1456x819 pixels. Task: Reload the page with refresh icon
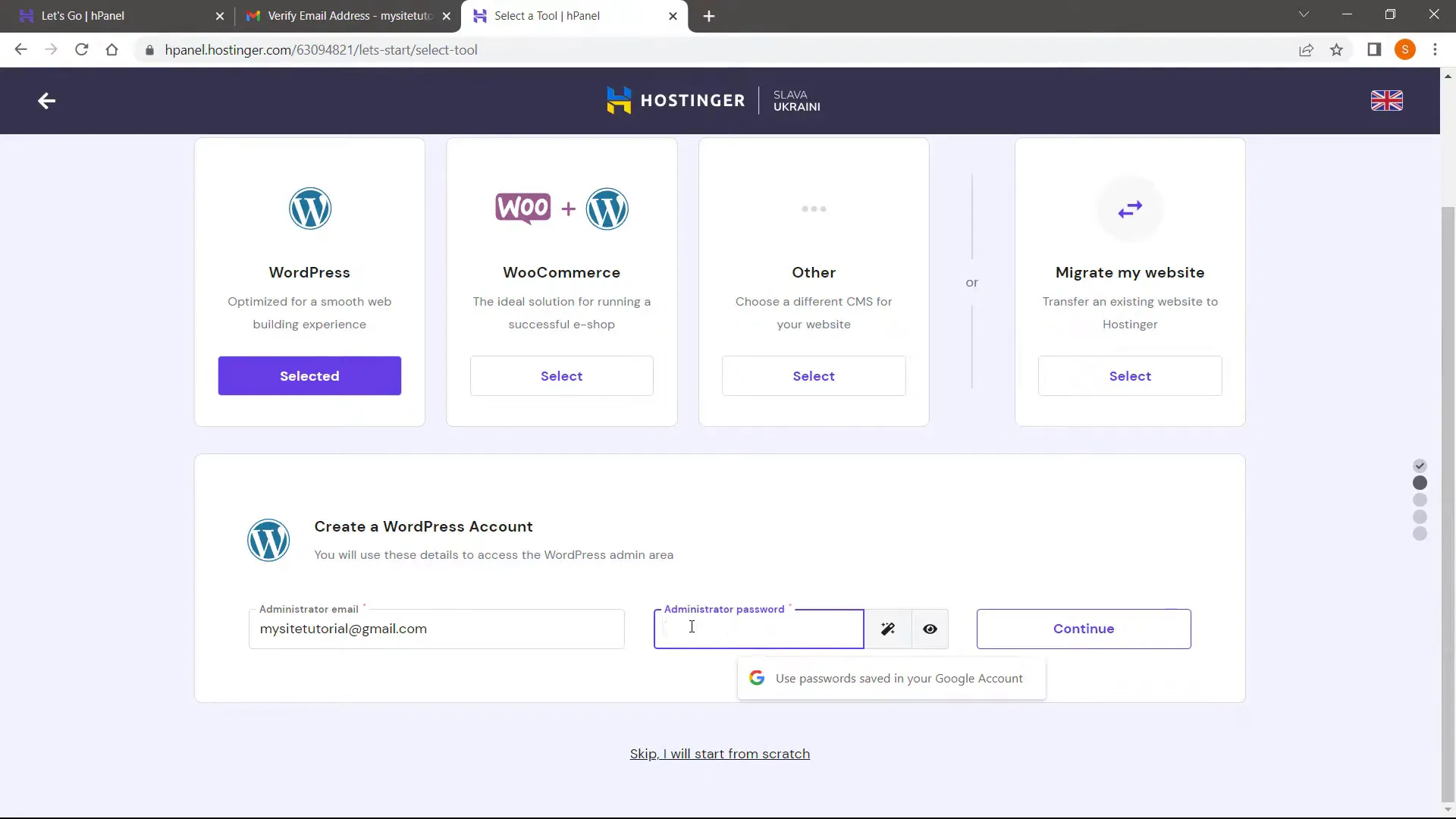[x=82, y=50]
